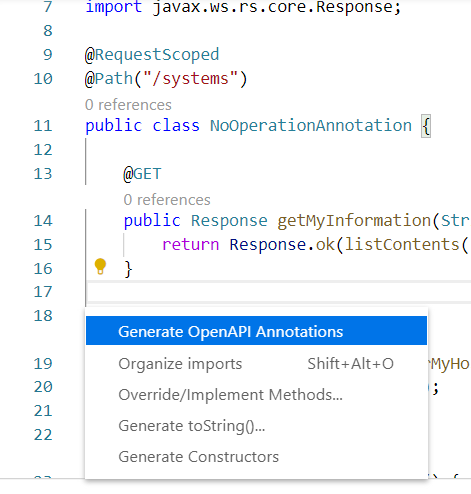This screenshot has width=471, height=494.
Task: Open the 0 references lens above class declaration
Action: click(128, 105)
